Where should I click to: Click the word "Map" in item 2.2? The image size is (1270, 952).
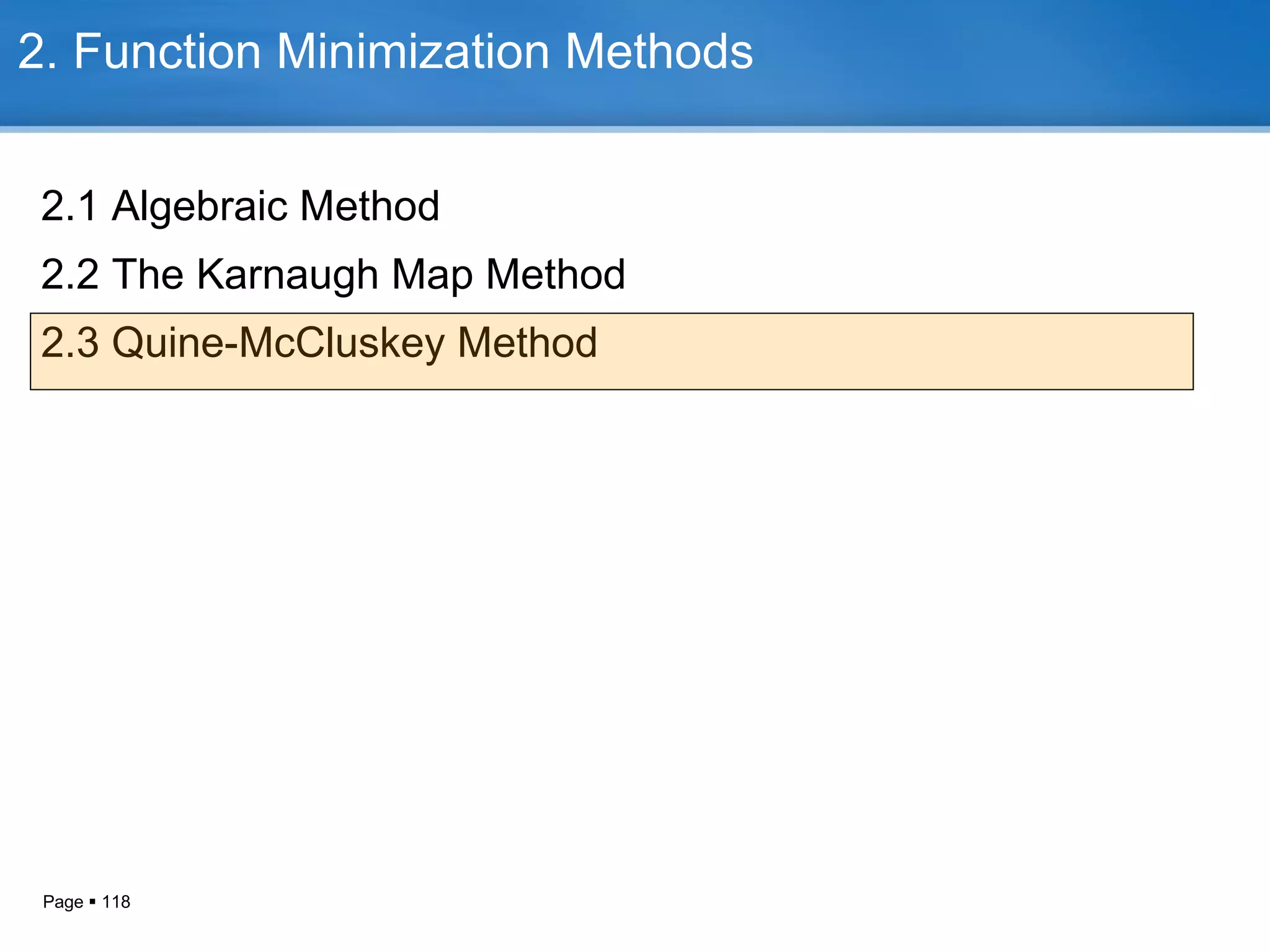(432, 275)
